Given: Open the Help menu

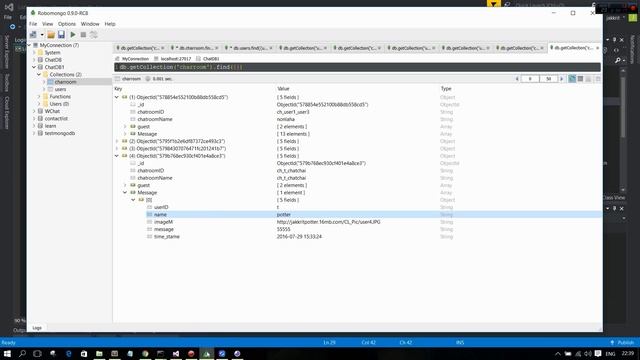Looking at the screenshot, I should click(110, 24).
